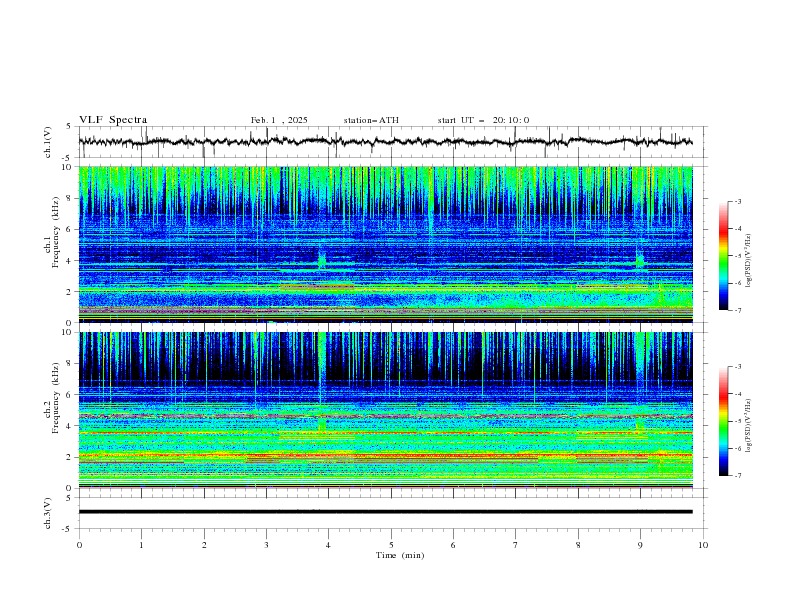Click the "5" tick on Time axis
This screenshot has width=792, height=612.
(x=391, y=545)
